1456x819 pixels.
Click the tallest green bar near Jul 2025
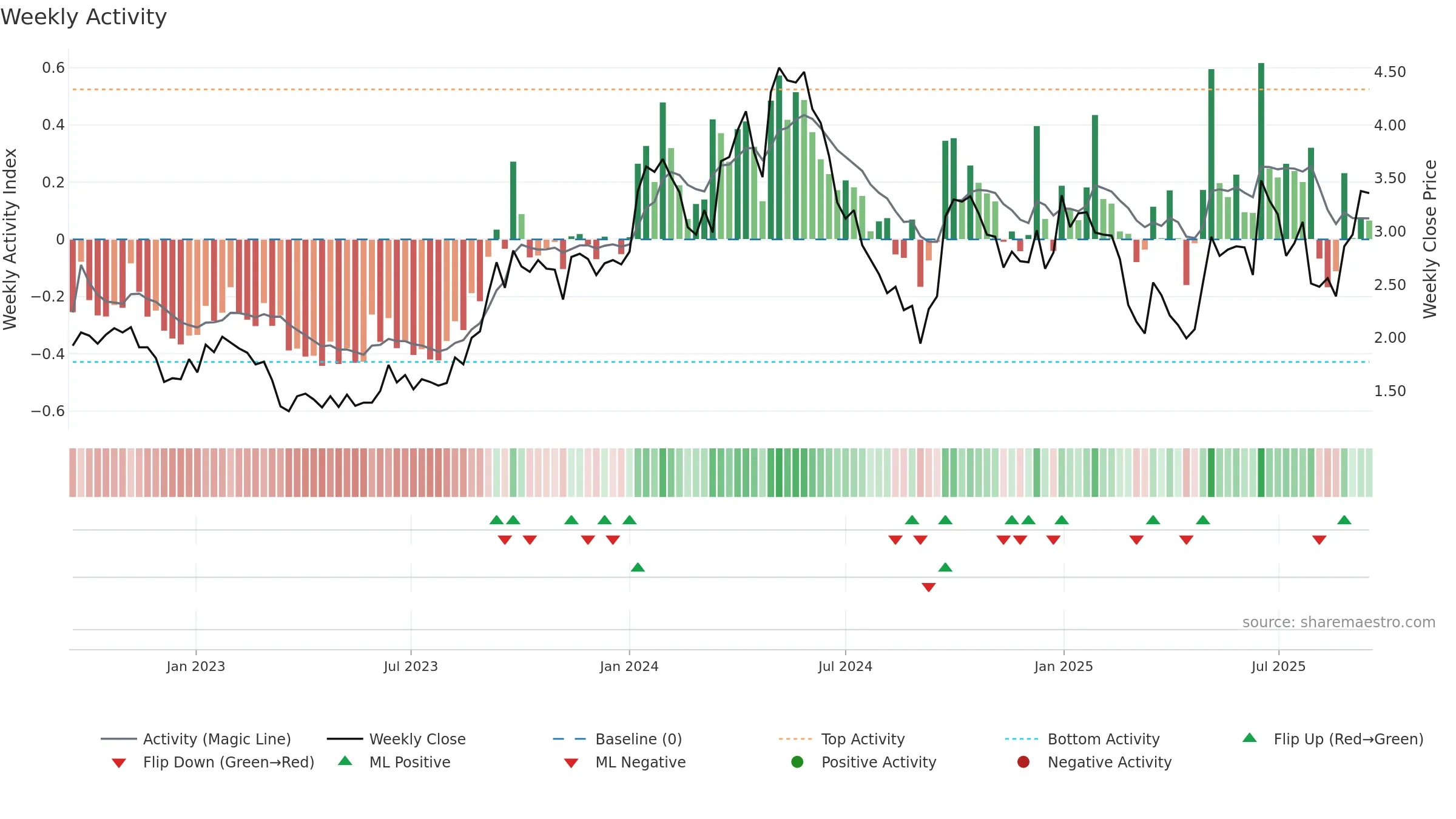[1261, 151]
